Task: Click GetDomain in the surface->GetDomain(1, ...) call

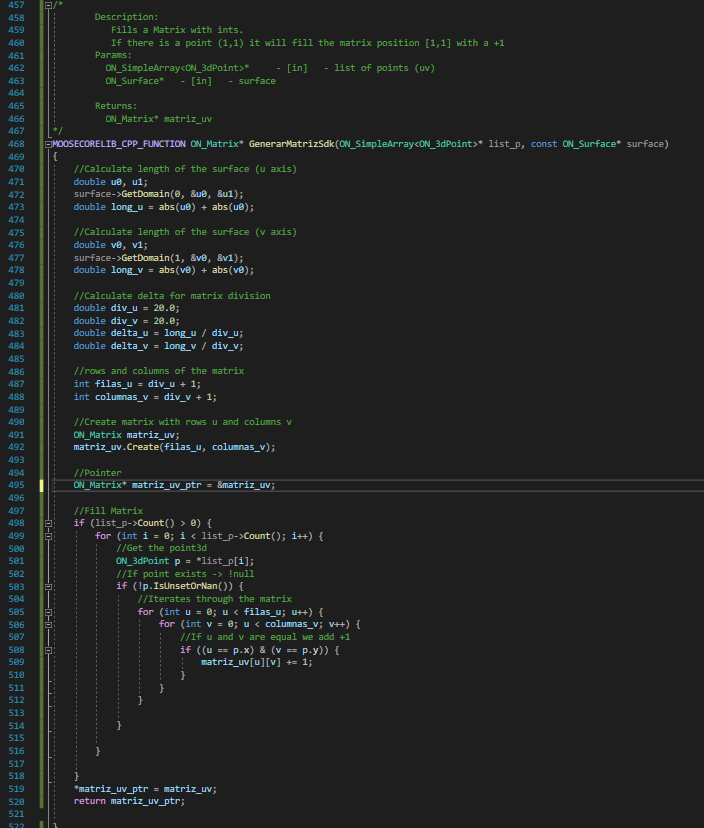Action: (145, 258)
